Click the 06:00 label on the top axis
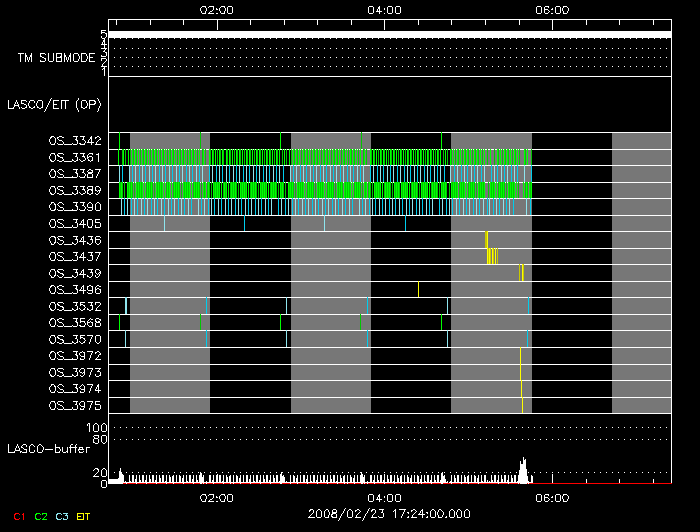 click(552, 10)
